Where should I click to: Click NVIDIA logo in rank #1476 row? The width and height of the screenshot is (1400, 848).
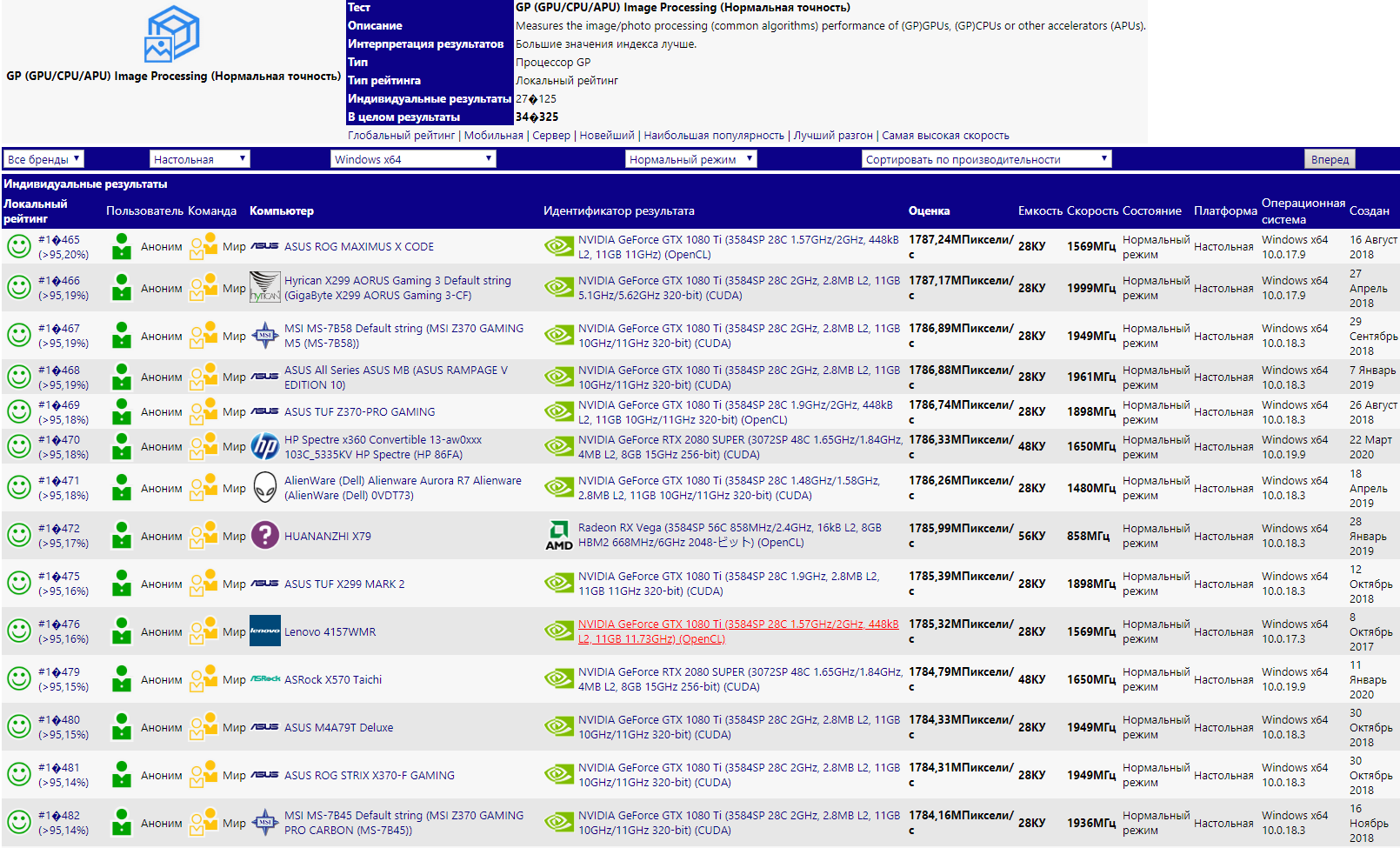pos(559,631)
